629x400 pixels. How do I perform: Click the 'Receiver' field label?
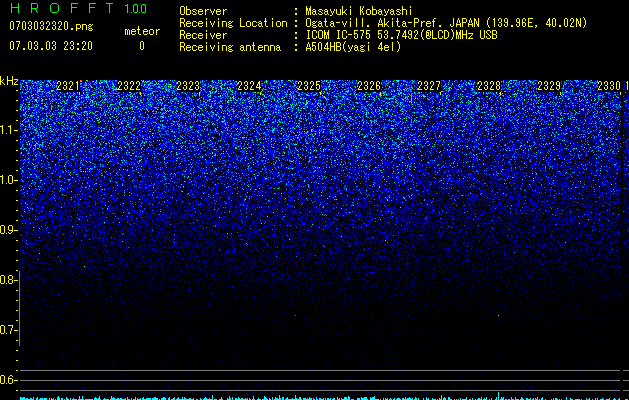click(x=203, y=35)
